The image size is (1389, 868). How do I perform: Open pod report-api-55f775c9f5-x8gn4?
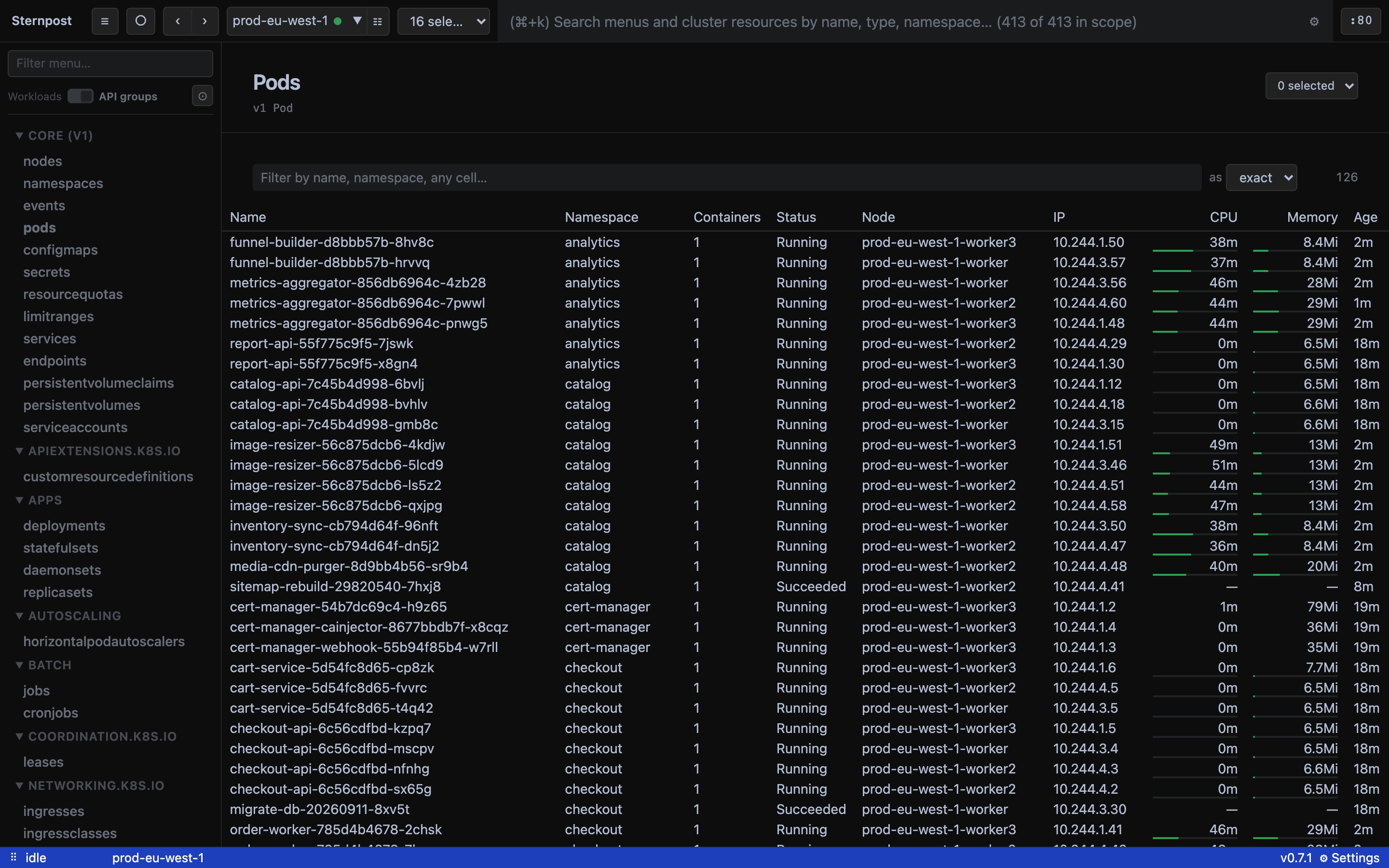click(x=324, y=364)
